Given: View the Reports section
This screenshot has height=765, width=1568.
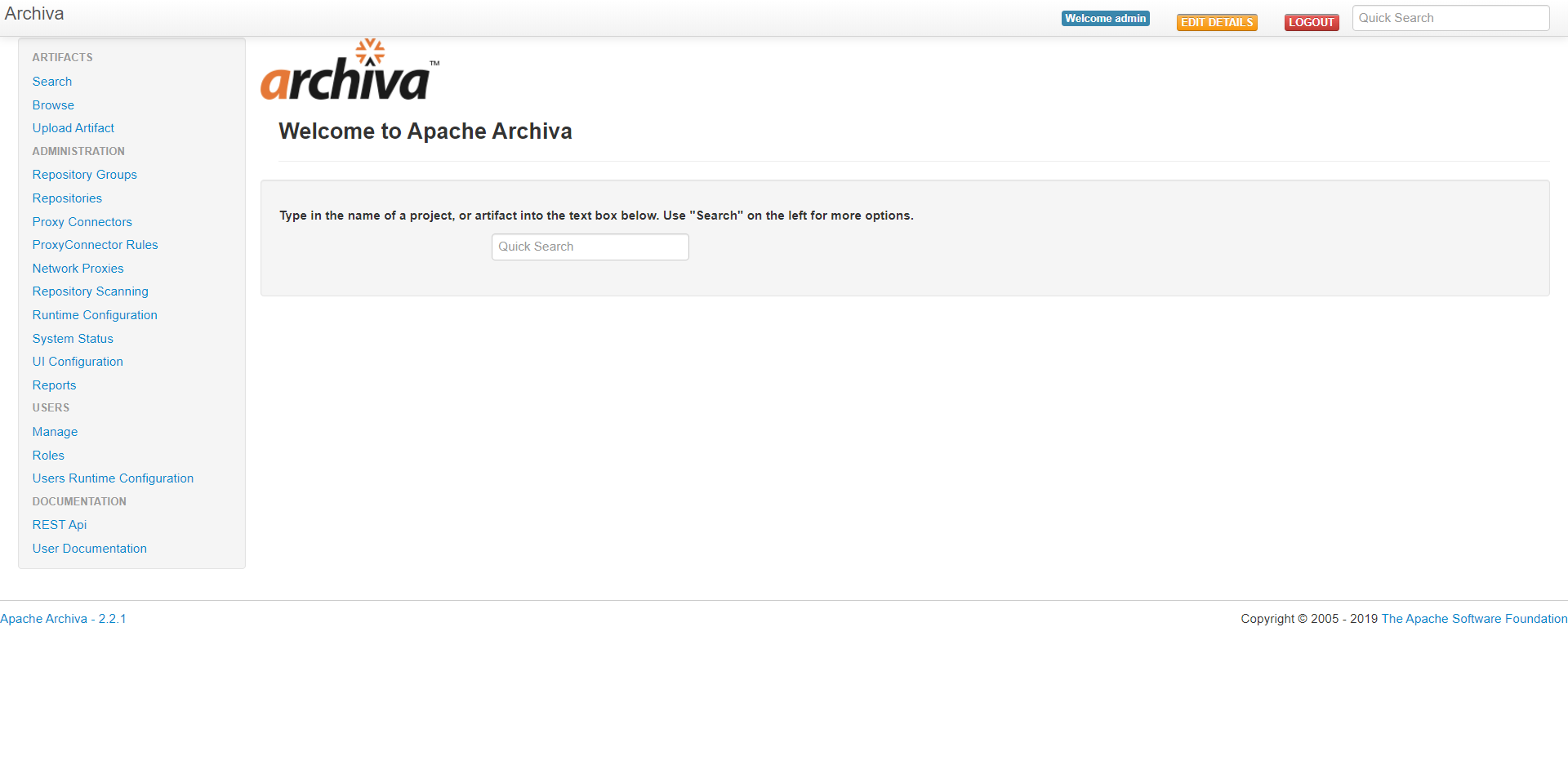Looking at the screenshot, I should 54,385.
